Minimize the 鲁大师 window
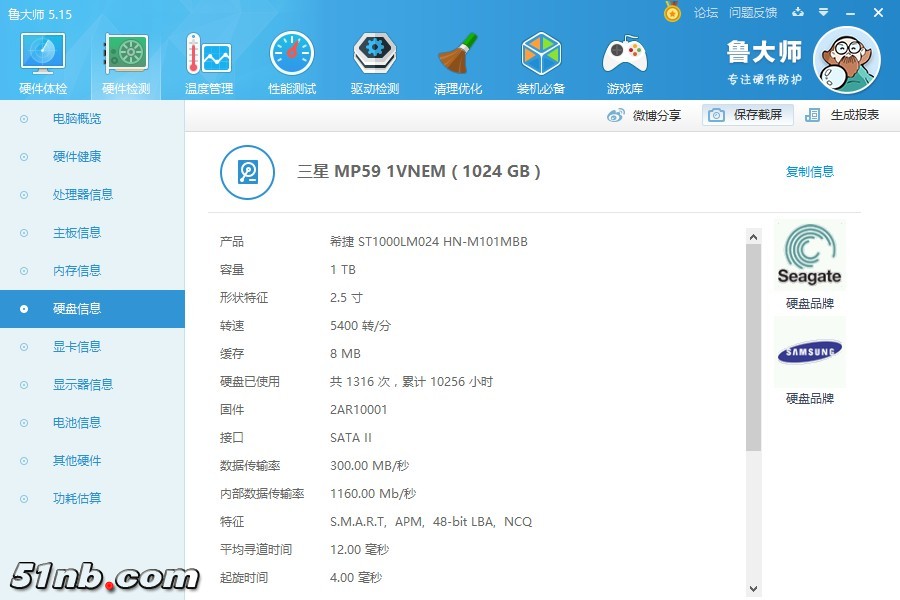900x600 pixels. click(x=851, y=13)
